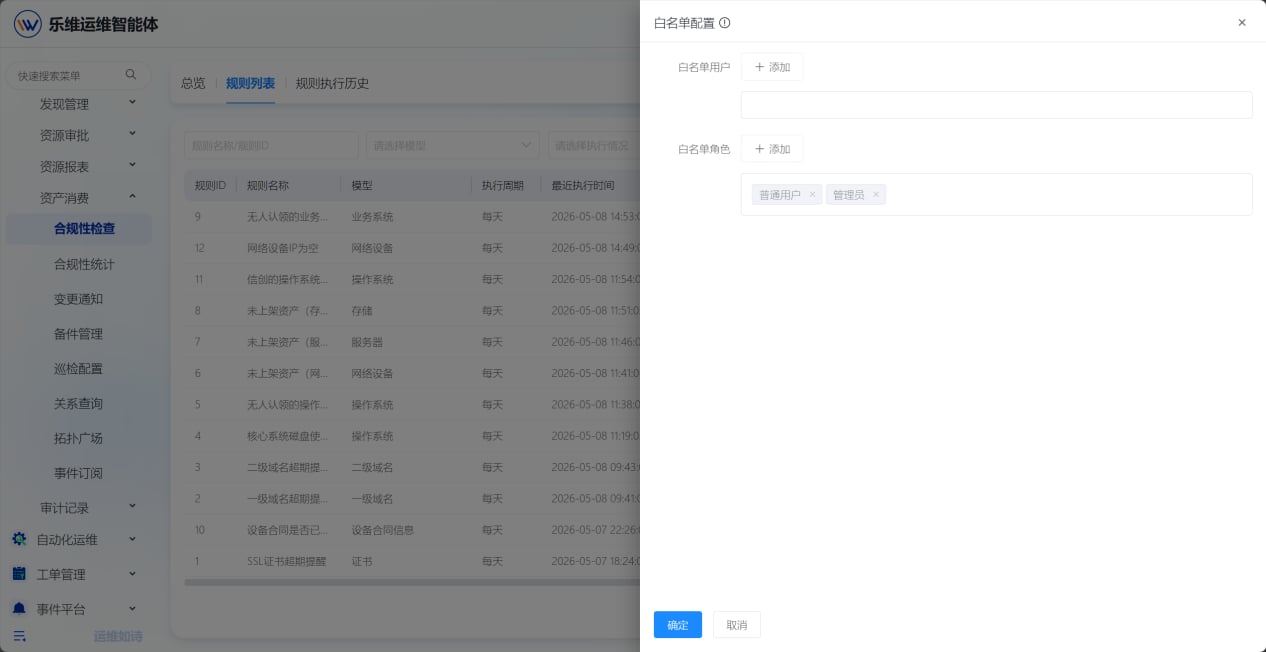Select rule row 一级域名超期提...
Screen dimensions: 1266x652
(412, 498)
